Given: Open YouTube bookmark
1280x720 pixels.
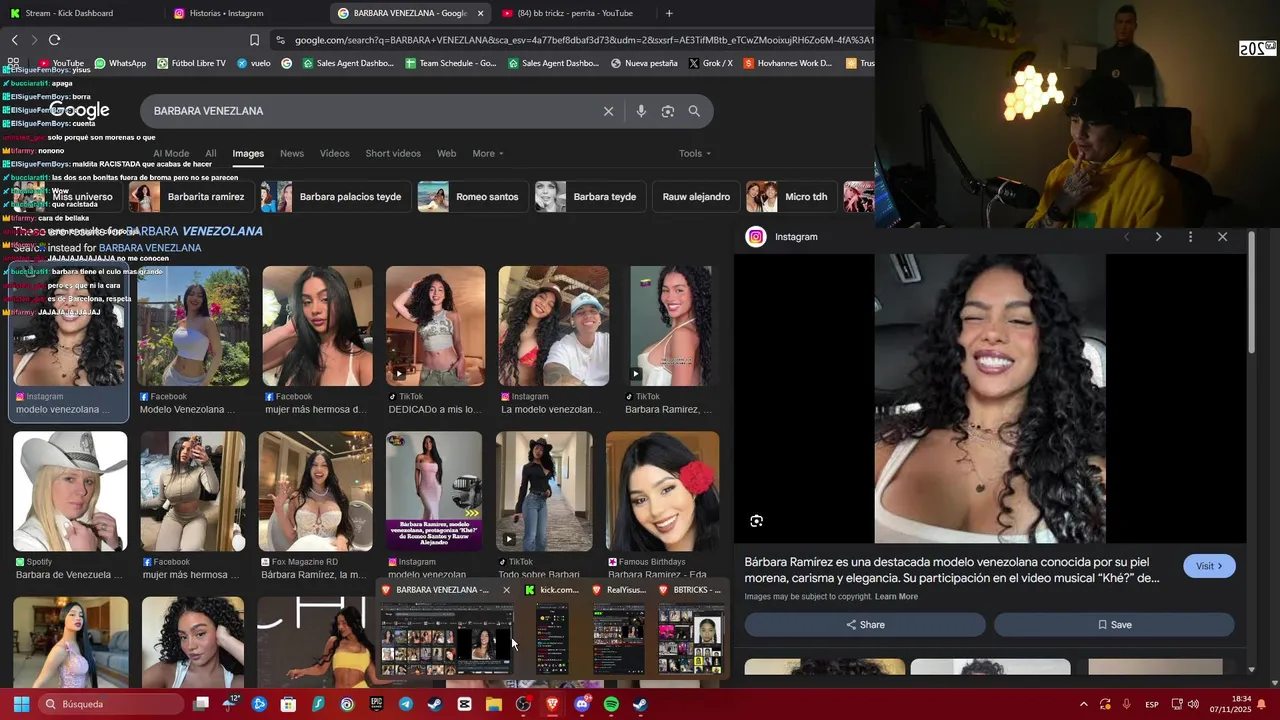Looking at the screenshot, I should coord(61,63).
